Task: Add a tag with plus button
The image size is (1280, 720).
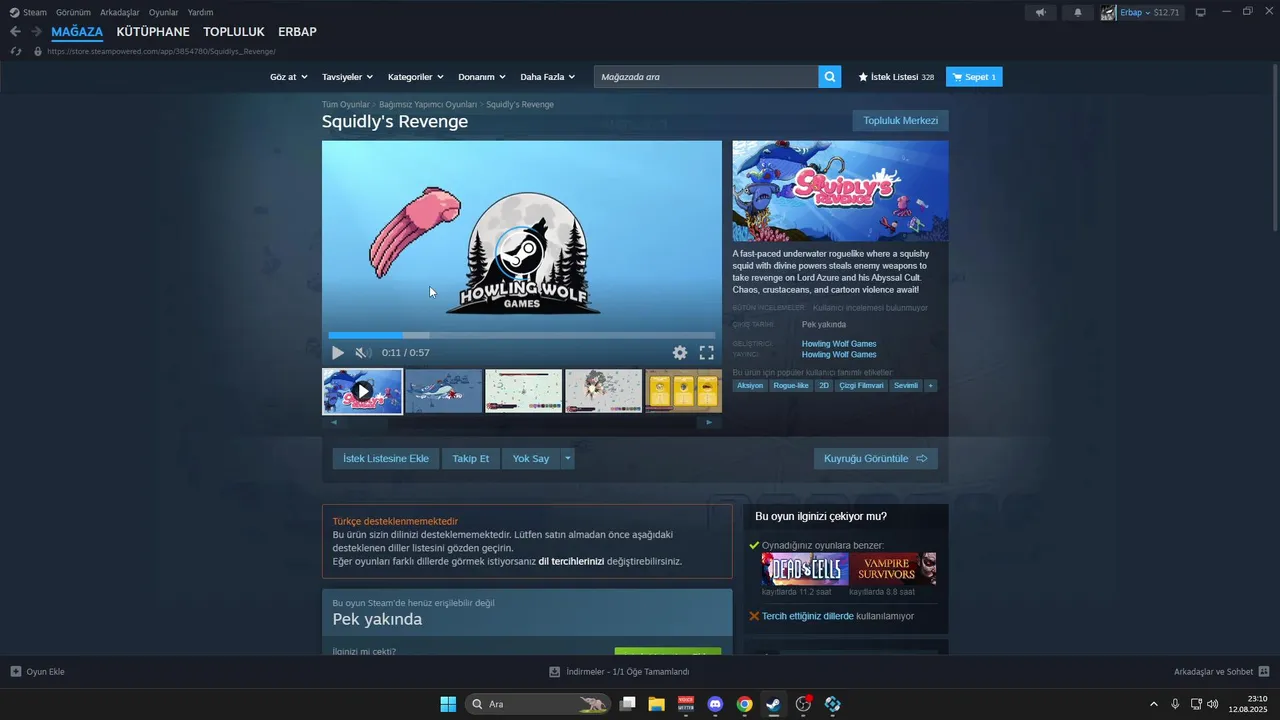Action: click(930, 385)
